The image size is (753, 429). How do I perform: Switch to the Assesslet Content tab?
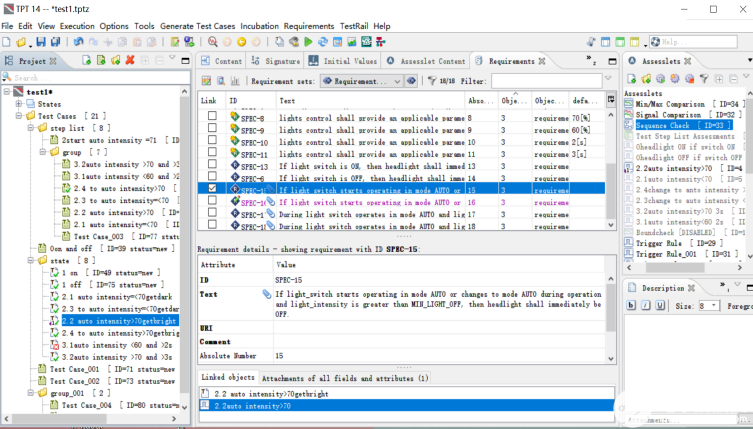click(x=432, y=61)
